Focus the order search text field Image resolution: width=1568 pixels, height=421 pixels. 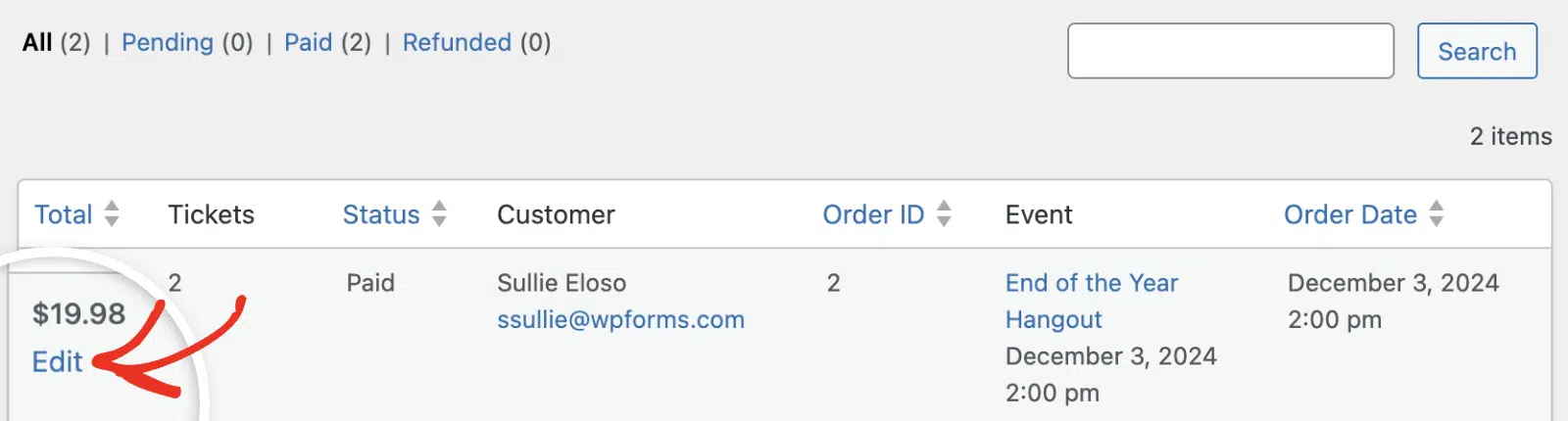(x=1231, y=51)
